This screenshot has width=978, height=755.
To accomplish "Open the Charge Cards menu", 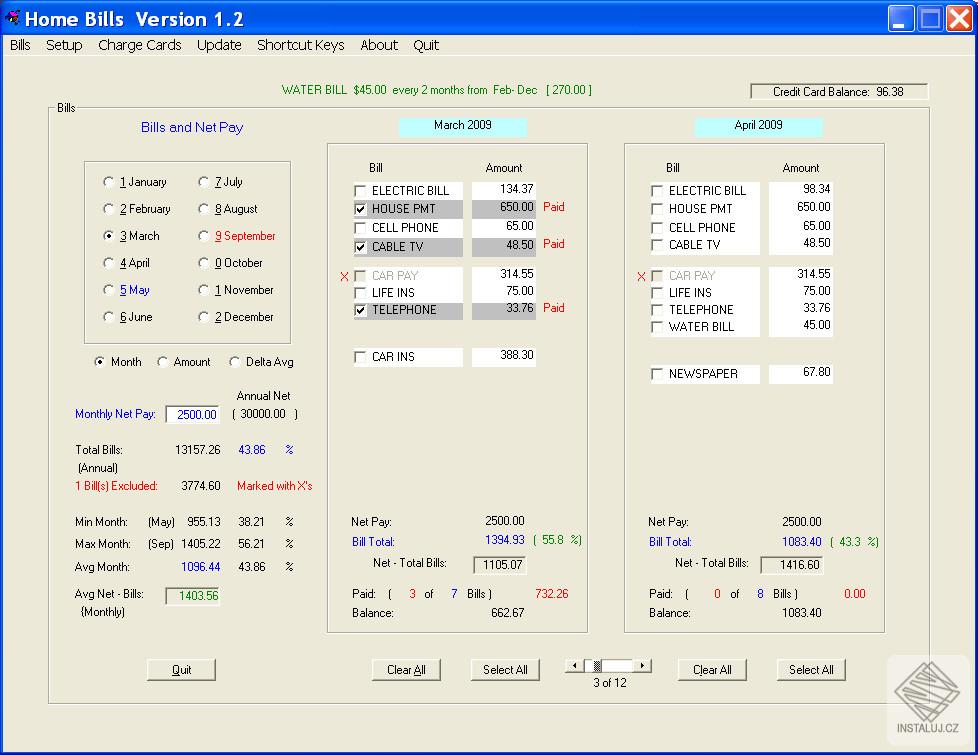I will (140, 45).
